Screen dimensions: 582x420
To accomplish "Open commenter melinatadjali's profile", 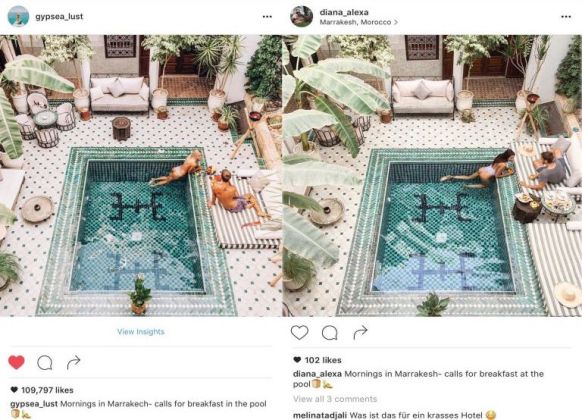I will [320, 415].
